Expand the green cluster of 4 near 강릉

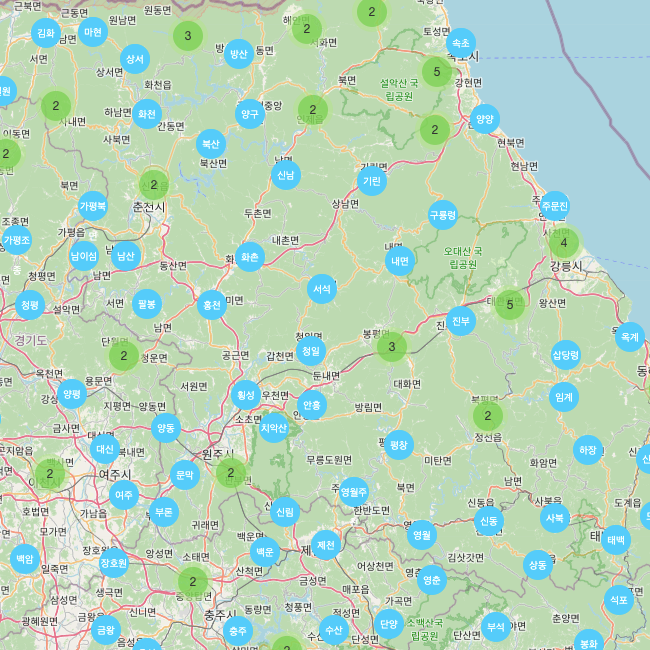click(x=564, y=243)
